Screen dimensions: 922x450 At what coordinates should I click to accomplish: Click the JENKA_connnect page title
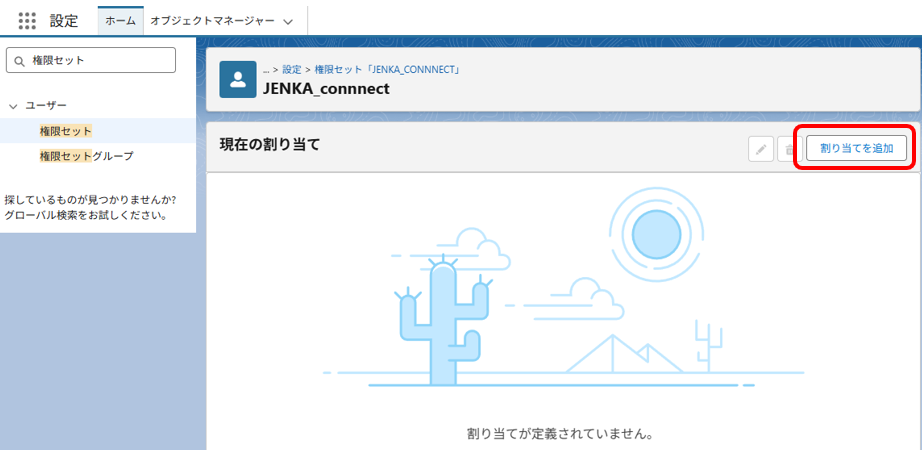pyautogui.click(x=325, y=88)
